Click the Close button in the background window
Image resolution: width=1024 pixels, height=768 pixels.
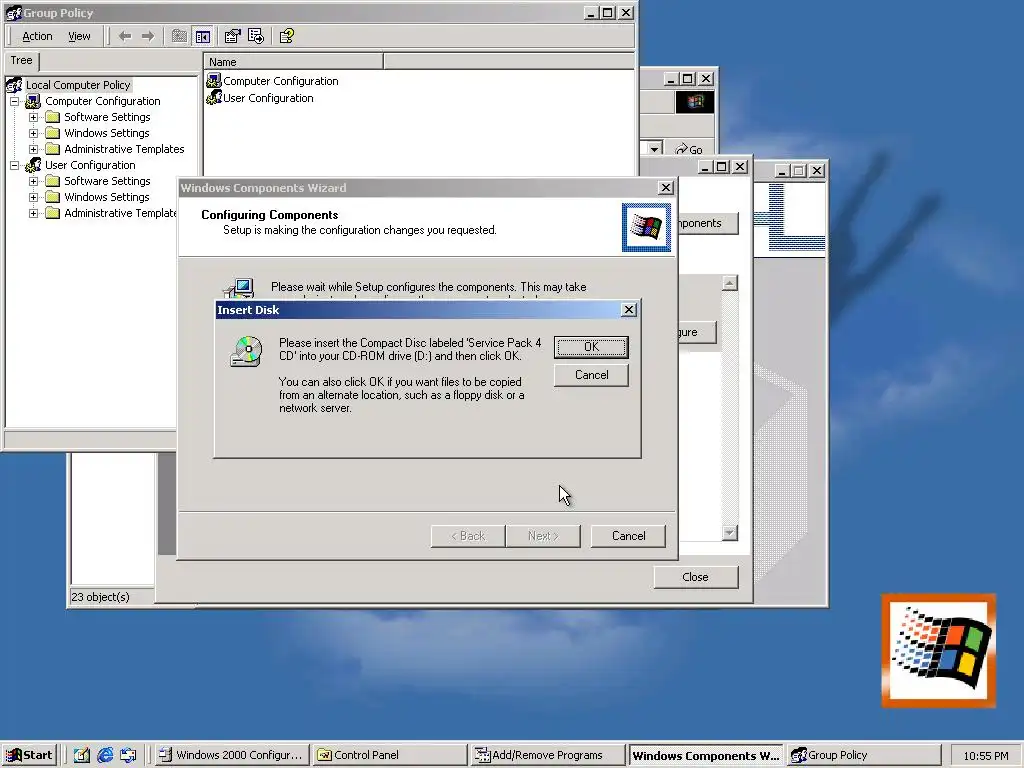(696, 577)
